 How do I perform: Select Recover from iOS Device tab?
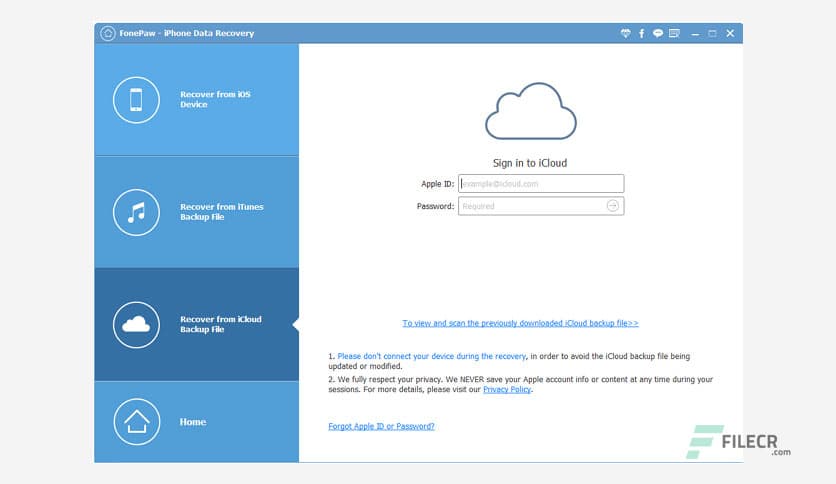coord(214,100)
